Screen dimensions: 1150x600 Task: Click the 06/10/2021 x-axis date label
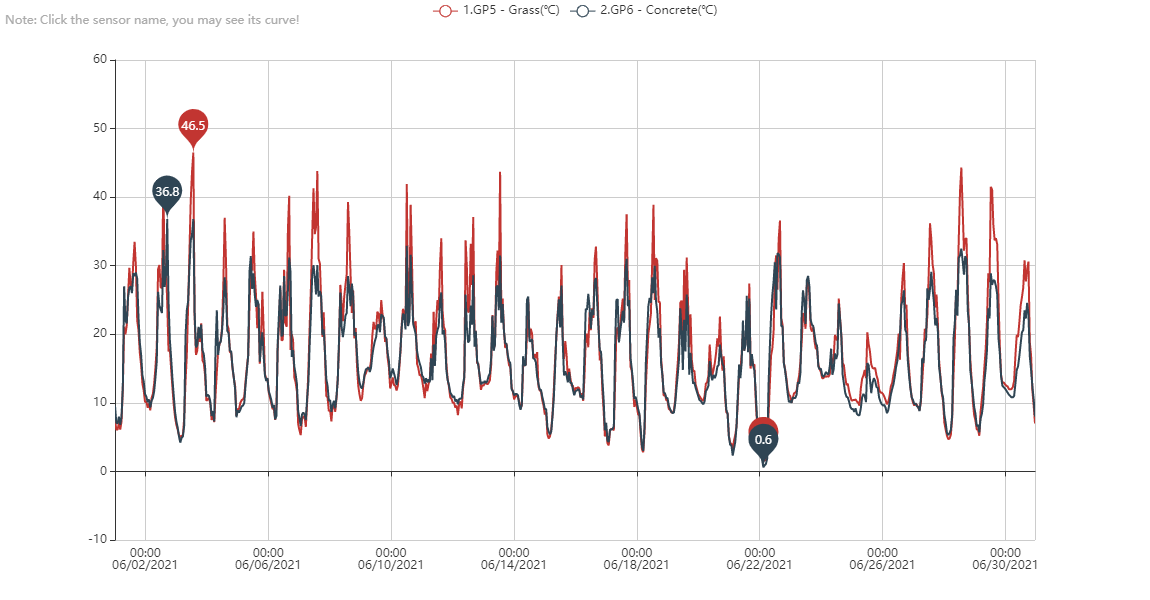tap(391, 565)
